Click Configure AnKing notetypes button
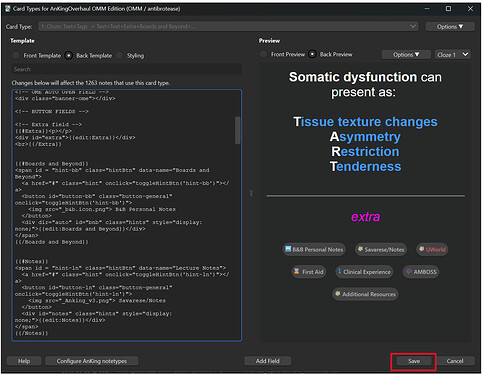This screenshot has width=483, height=375. (92, 361)
